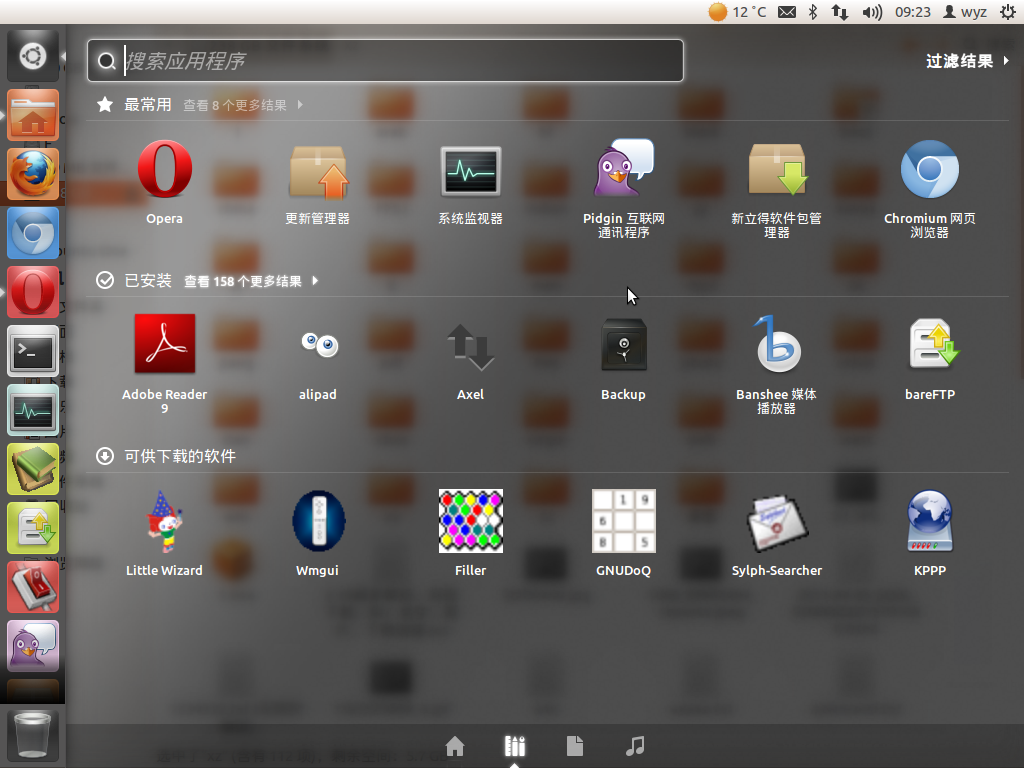The image size is (1024, 768).
Task: Open 新立得软件包管理器
Action: [x=776, y=189]
